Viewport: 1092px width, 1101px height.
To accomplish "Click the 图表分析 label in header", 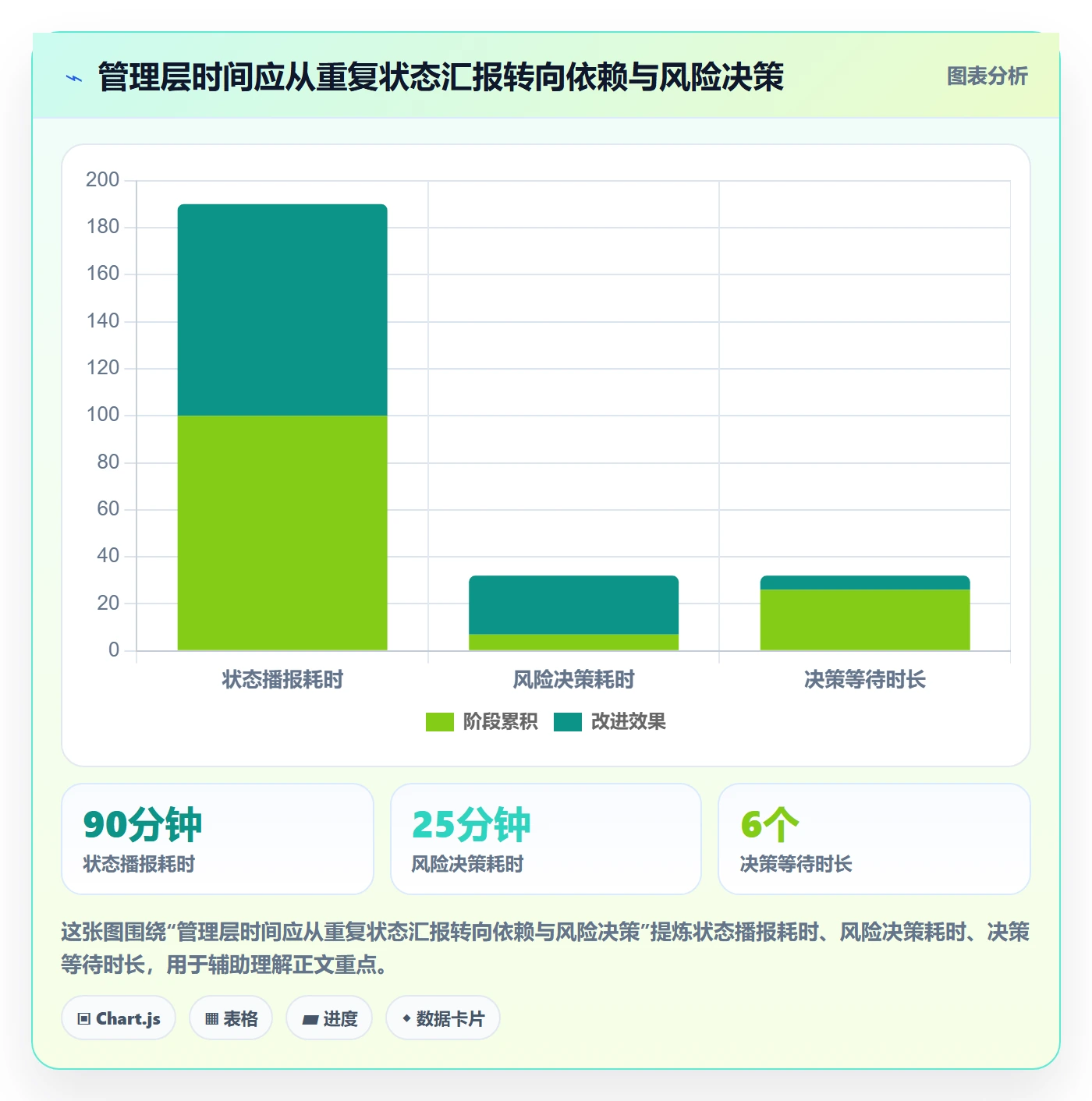I will tap(987, 76).
